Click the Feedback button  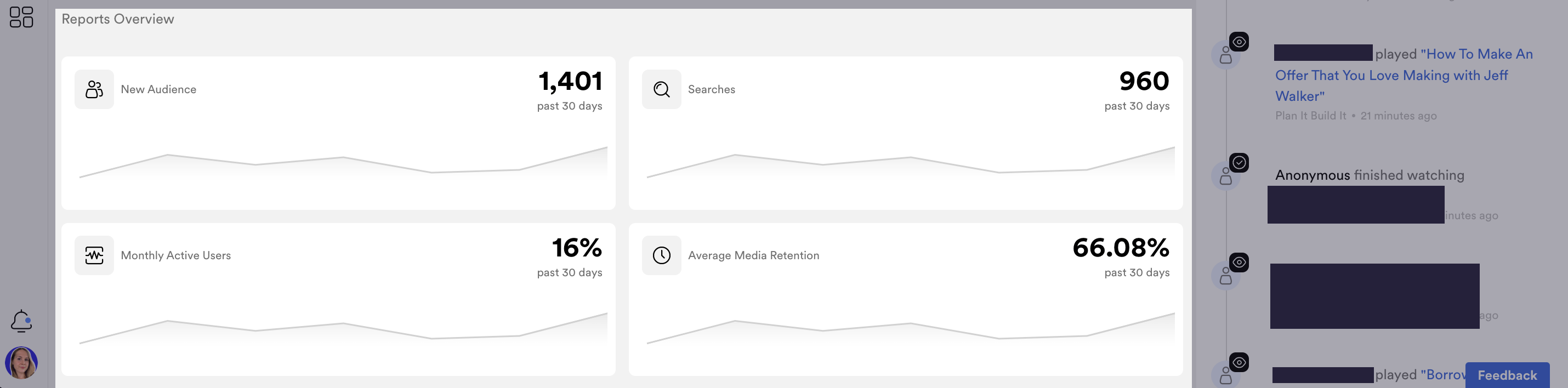click(1507, 375)
